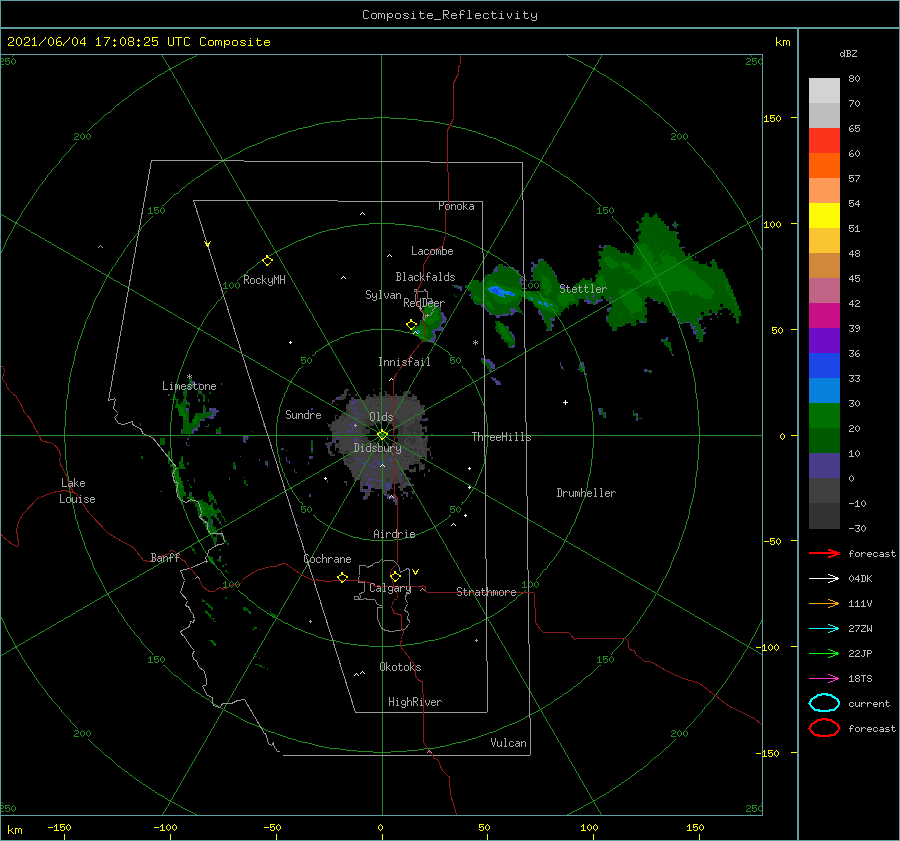Click the Composite_Reflectivity title
The height and width of the screenshot is (841, 900).
(x=449, y=15)
